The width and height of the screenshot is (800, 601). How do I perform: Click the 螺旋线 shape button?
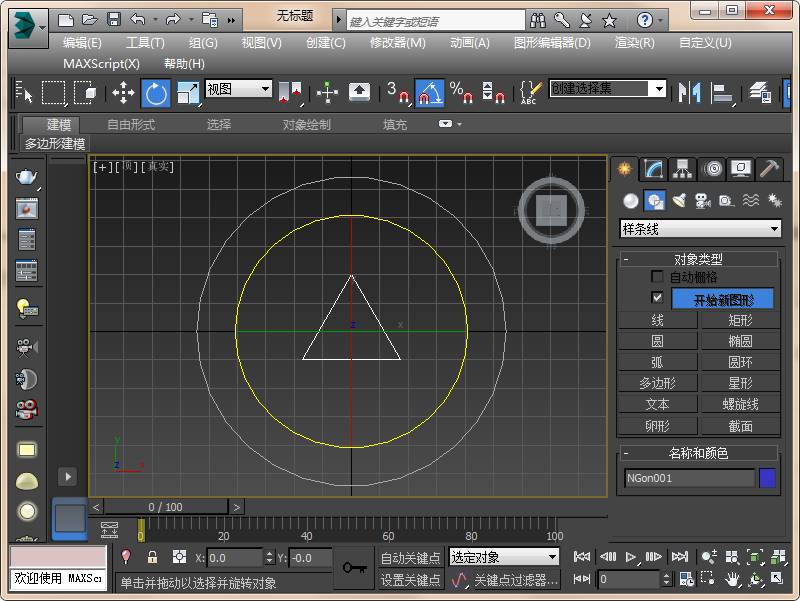pos(740,405)
